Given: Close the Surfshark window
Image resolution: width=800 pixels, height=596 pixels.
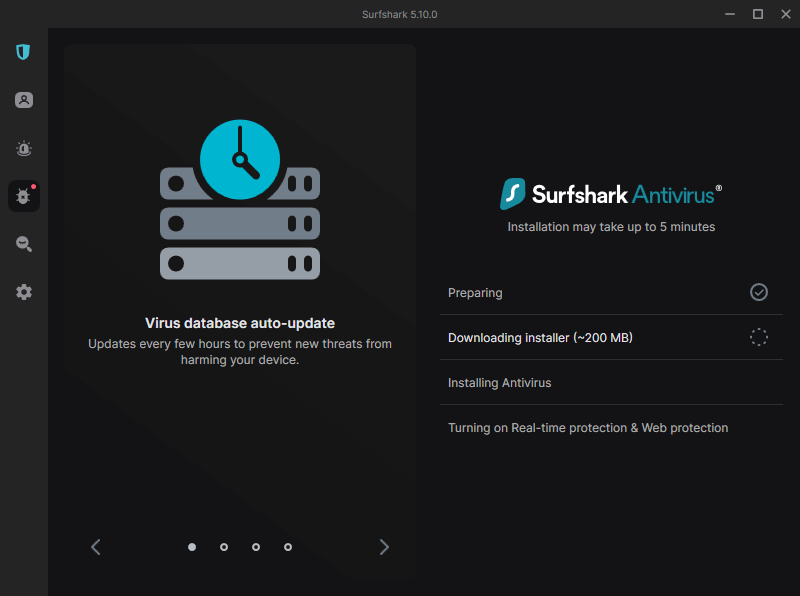Looking at the screenshot, I should pyautogui.click(x=786, y=14).
